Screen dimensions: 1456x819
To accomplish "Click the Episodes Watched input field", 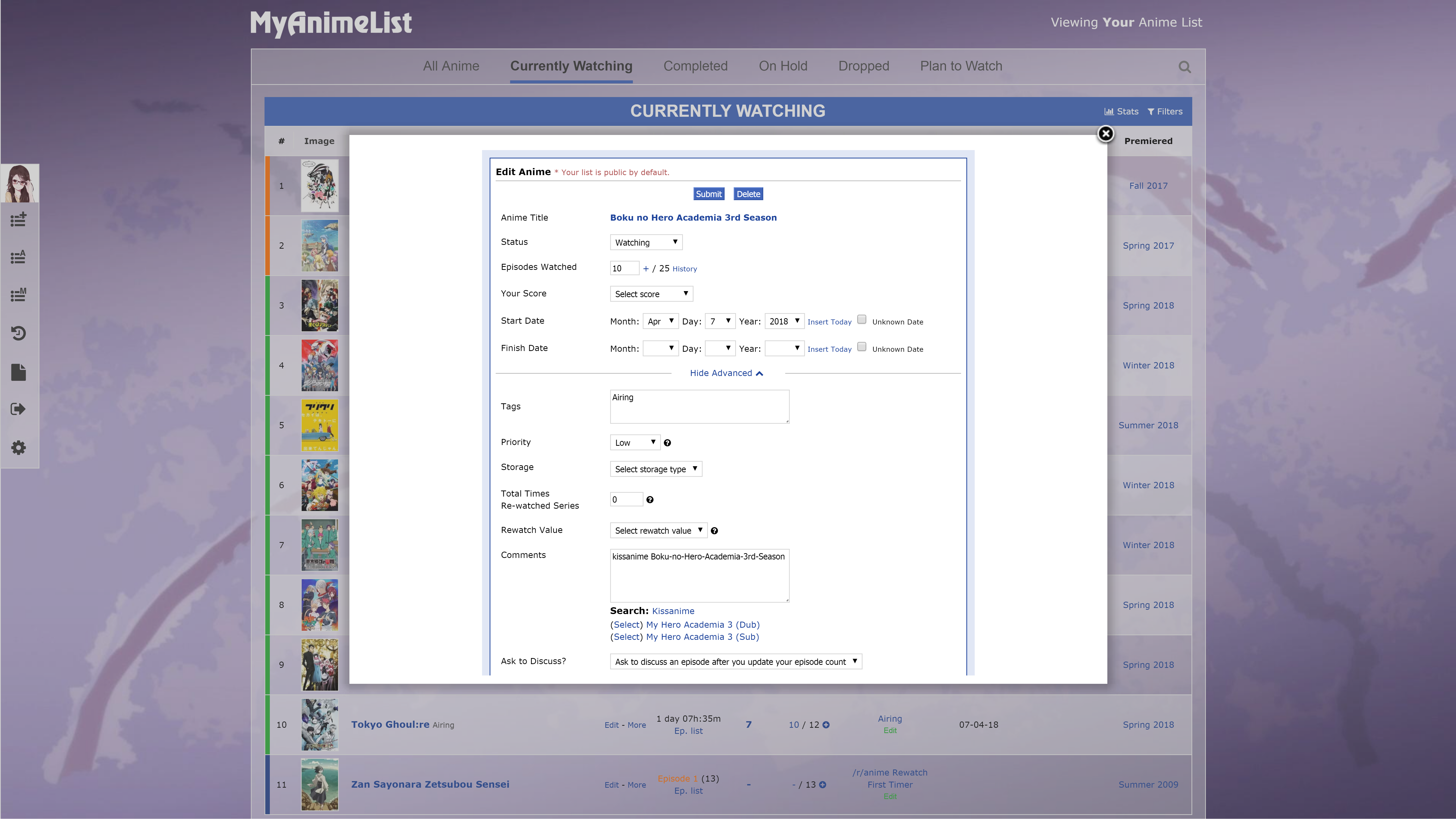I will pos(624,268).
